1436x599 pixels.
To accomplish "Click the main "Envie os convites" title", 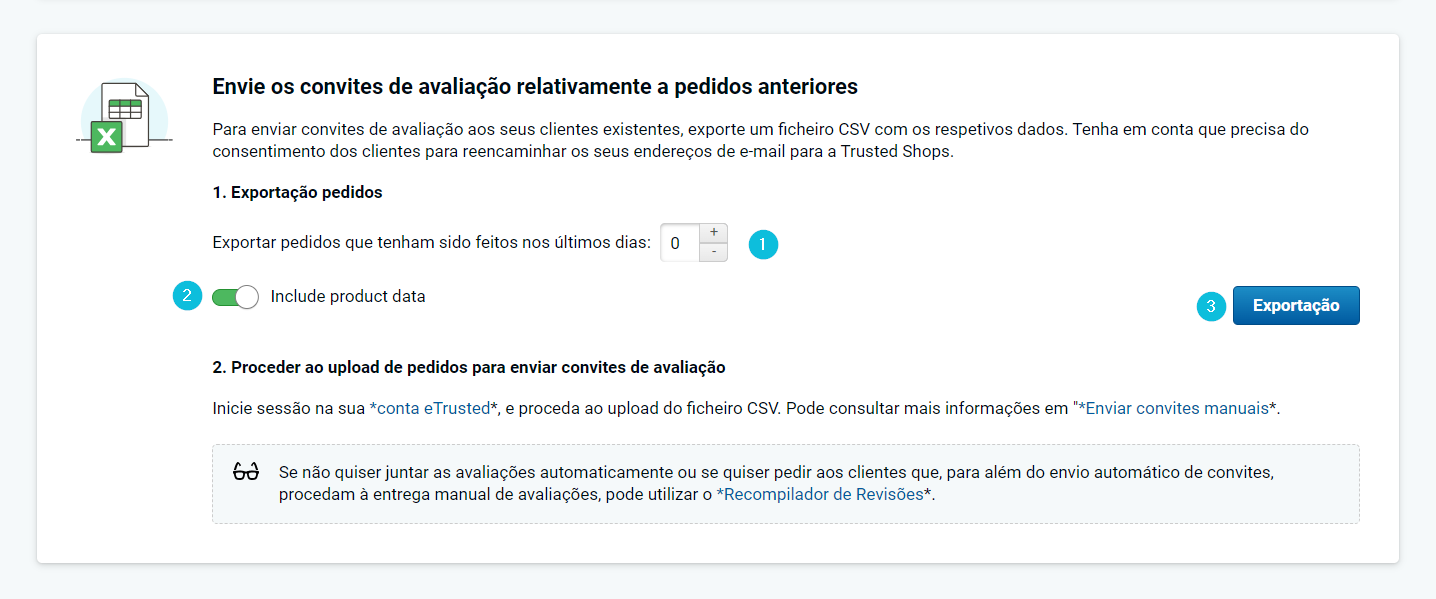I will tap(535, 87).
